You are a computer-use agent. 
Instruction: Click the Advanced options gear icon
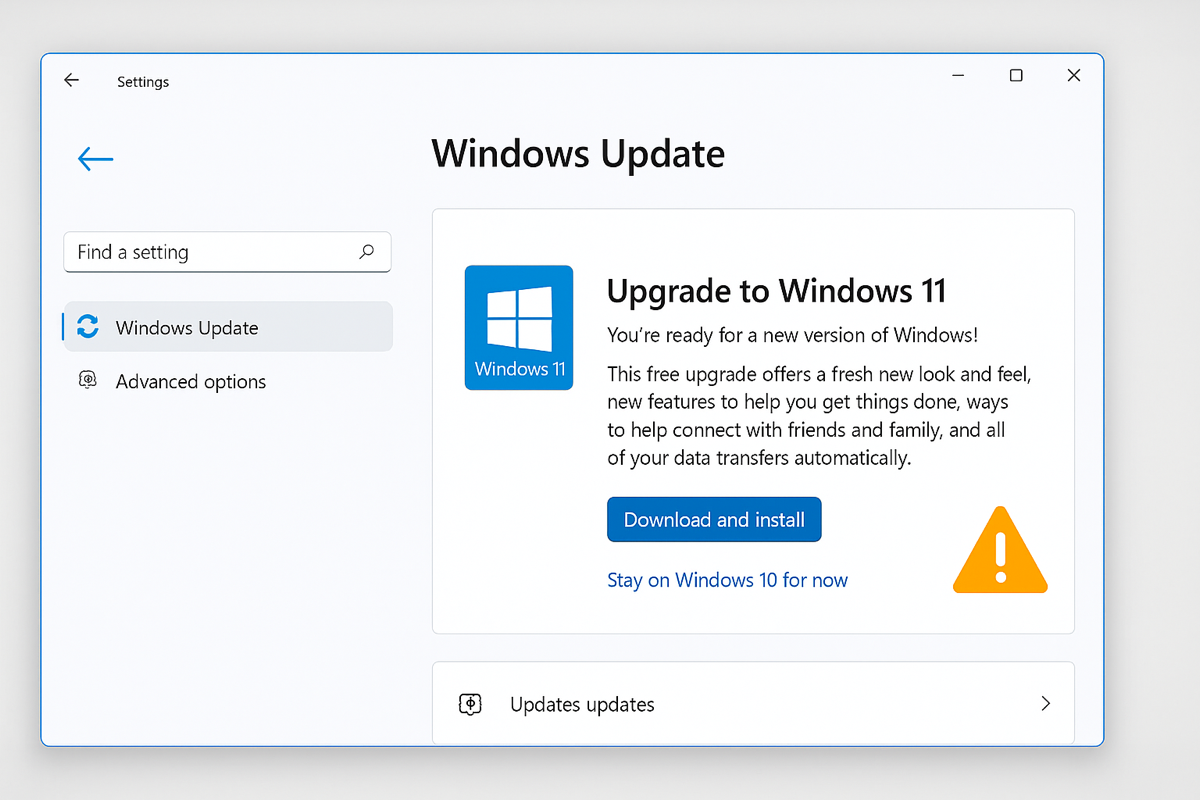point(88,381)
